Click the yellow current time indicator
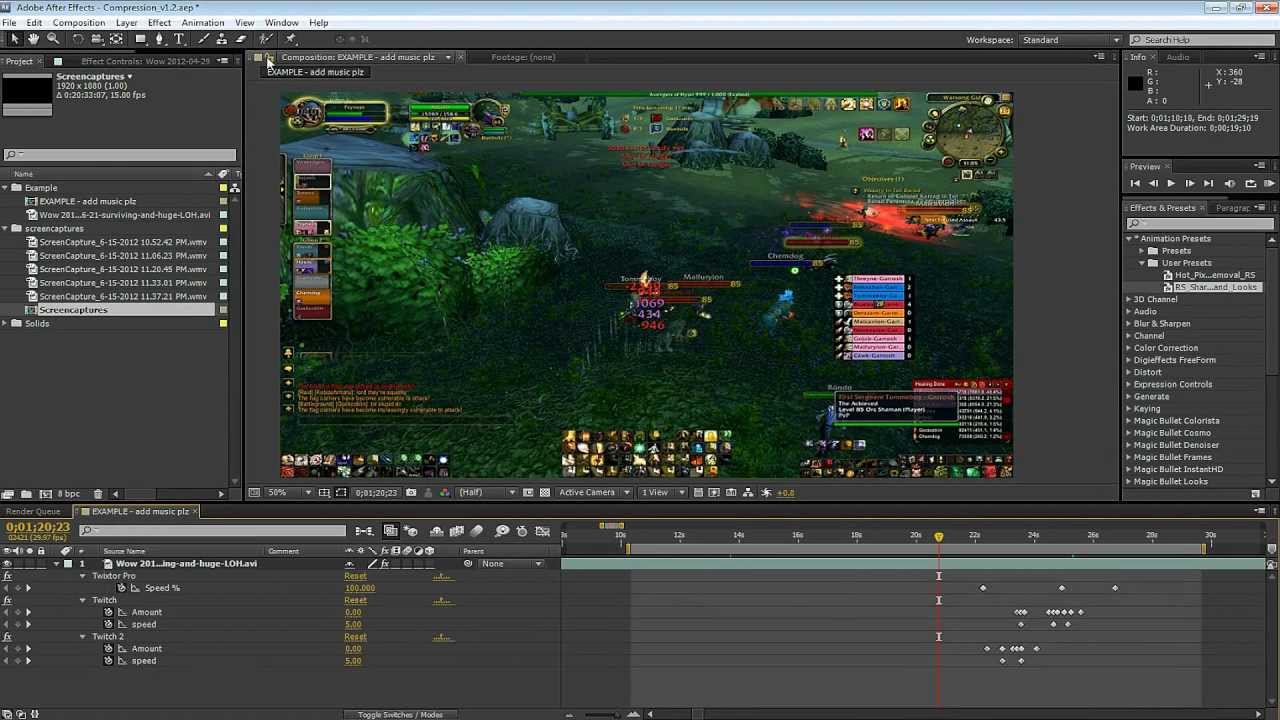This screenshot has width=1280, height=720. (x=938, y=537)
